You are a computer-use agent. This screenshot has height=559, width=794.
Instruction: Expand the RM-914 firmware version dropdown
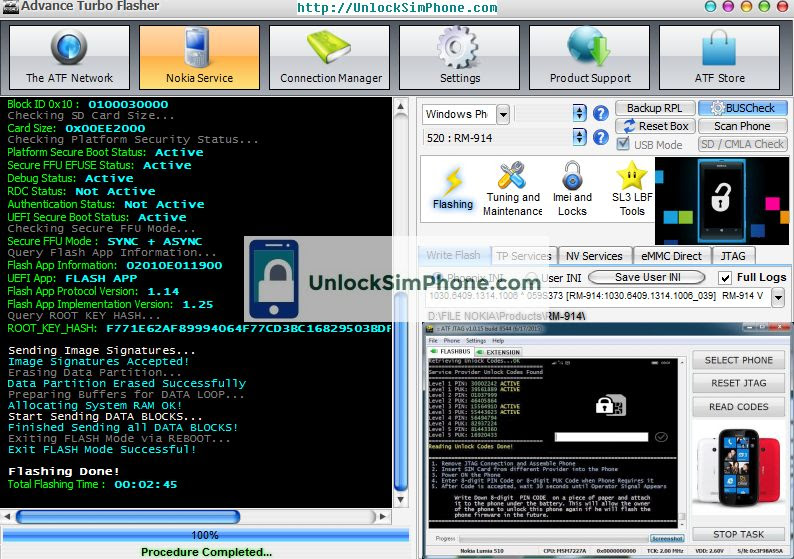pos(778,297)
